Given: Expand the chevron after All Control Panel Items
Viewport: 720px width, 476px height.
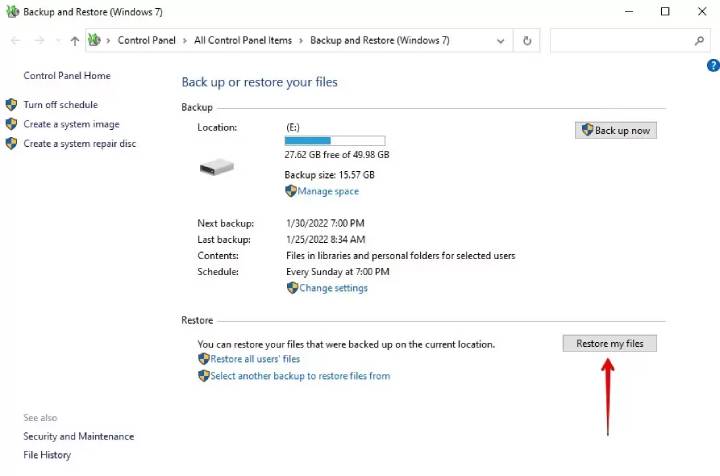Looking at the screenshot, I should [x=301, y=40].
